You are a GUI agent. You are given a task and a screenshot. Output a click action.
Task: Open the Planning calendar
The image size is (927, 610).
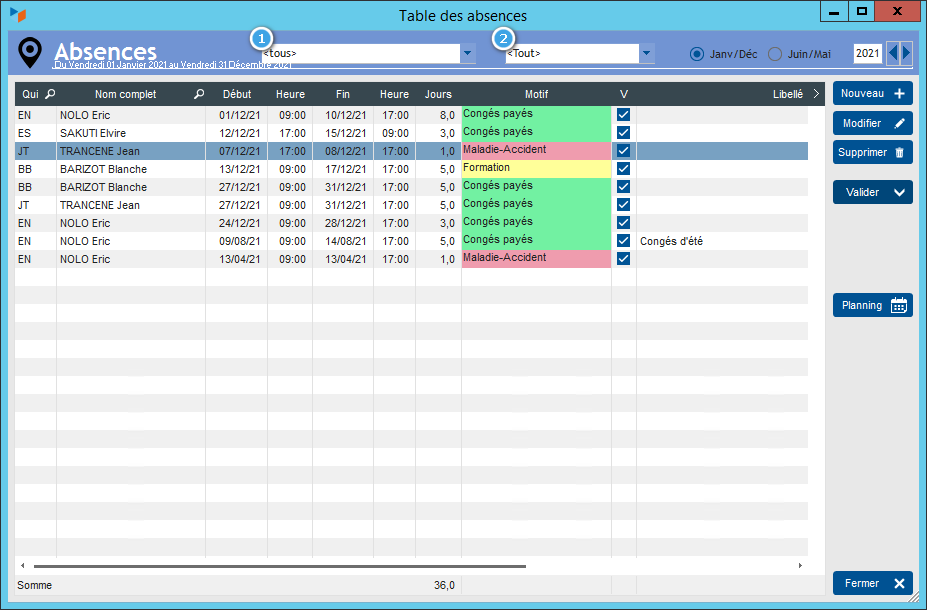872,306
